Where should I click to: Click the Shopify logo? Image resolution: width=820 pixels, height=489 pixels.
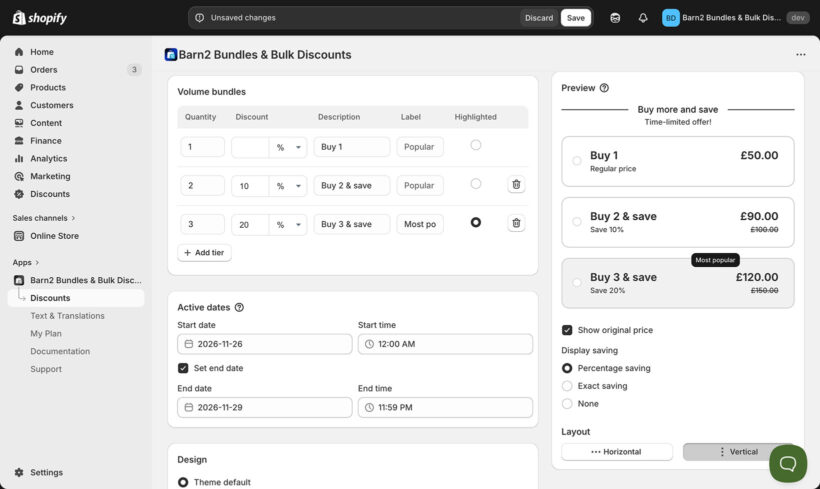point(40,17)
